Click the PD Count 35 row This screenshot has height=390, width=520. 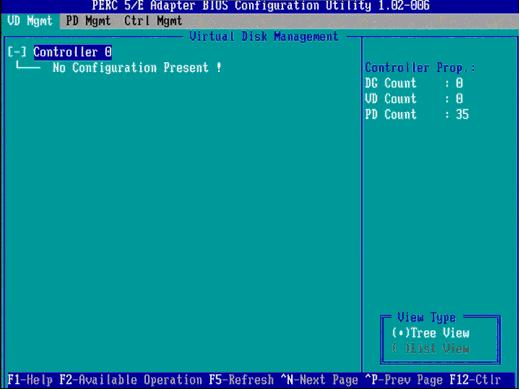click(x=417, y=114)
